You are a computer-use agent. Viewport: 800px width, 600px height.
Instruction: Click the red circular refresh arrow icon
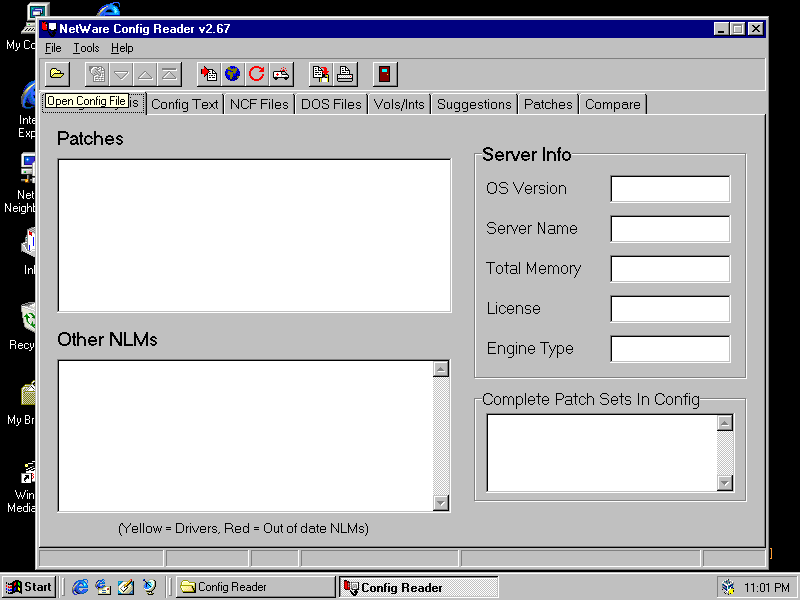coord(257,73)
